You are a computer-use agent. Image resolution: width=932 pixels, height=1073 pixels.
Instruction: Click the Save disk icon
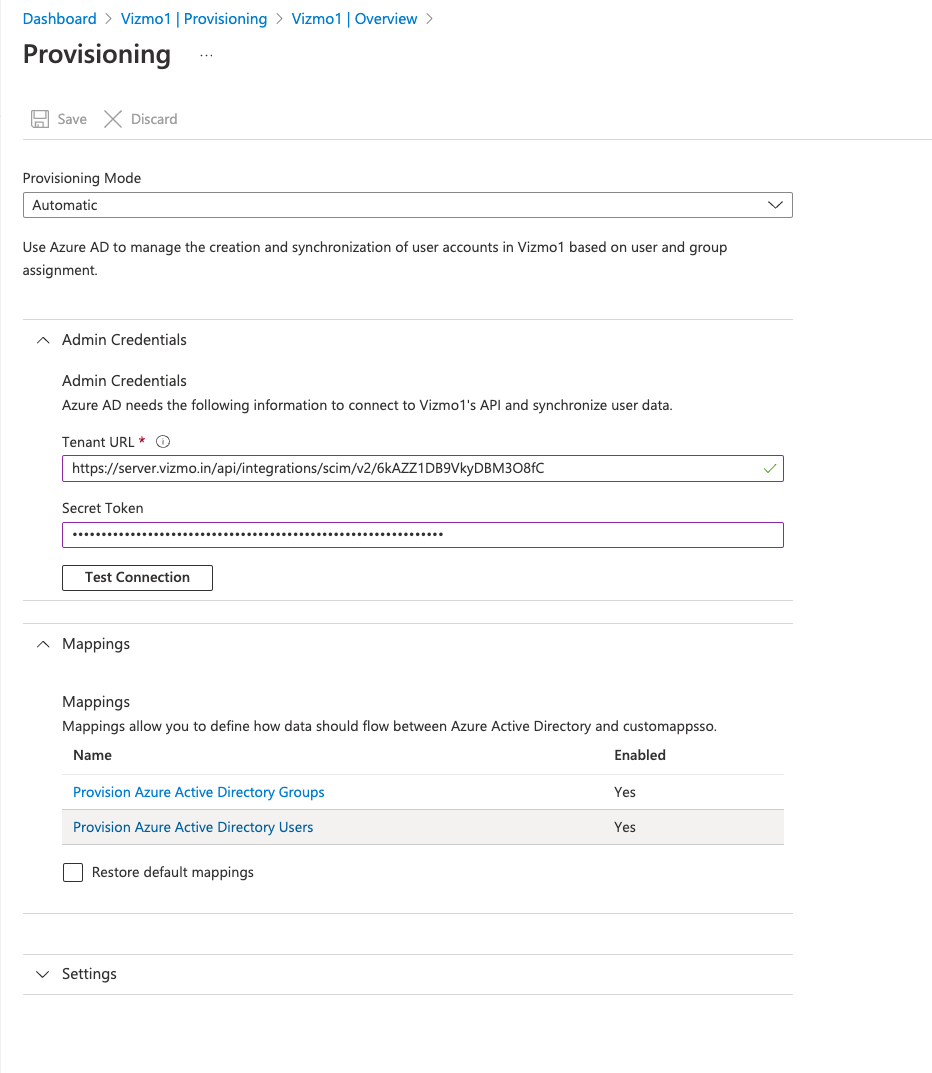pyautogui.click(x=39, y=118)
